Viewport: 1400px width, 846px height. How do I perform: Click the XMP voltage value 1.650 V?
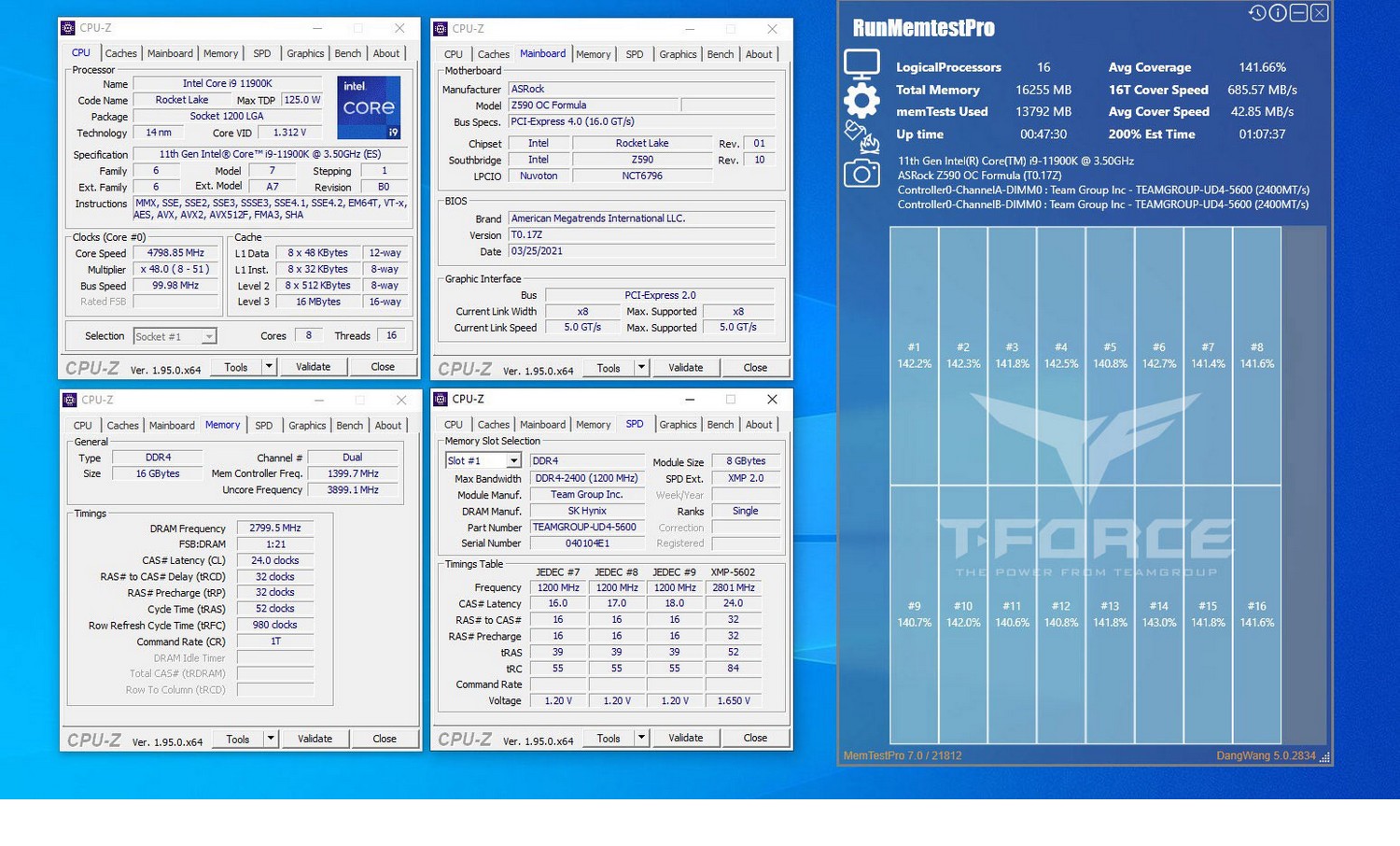pos(733,700)
